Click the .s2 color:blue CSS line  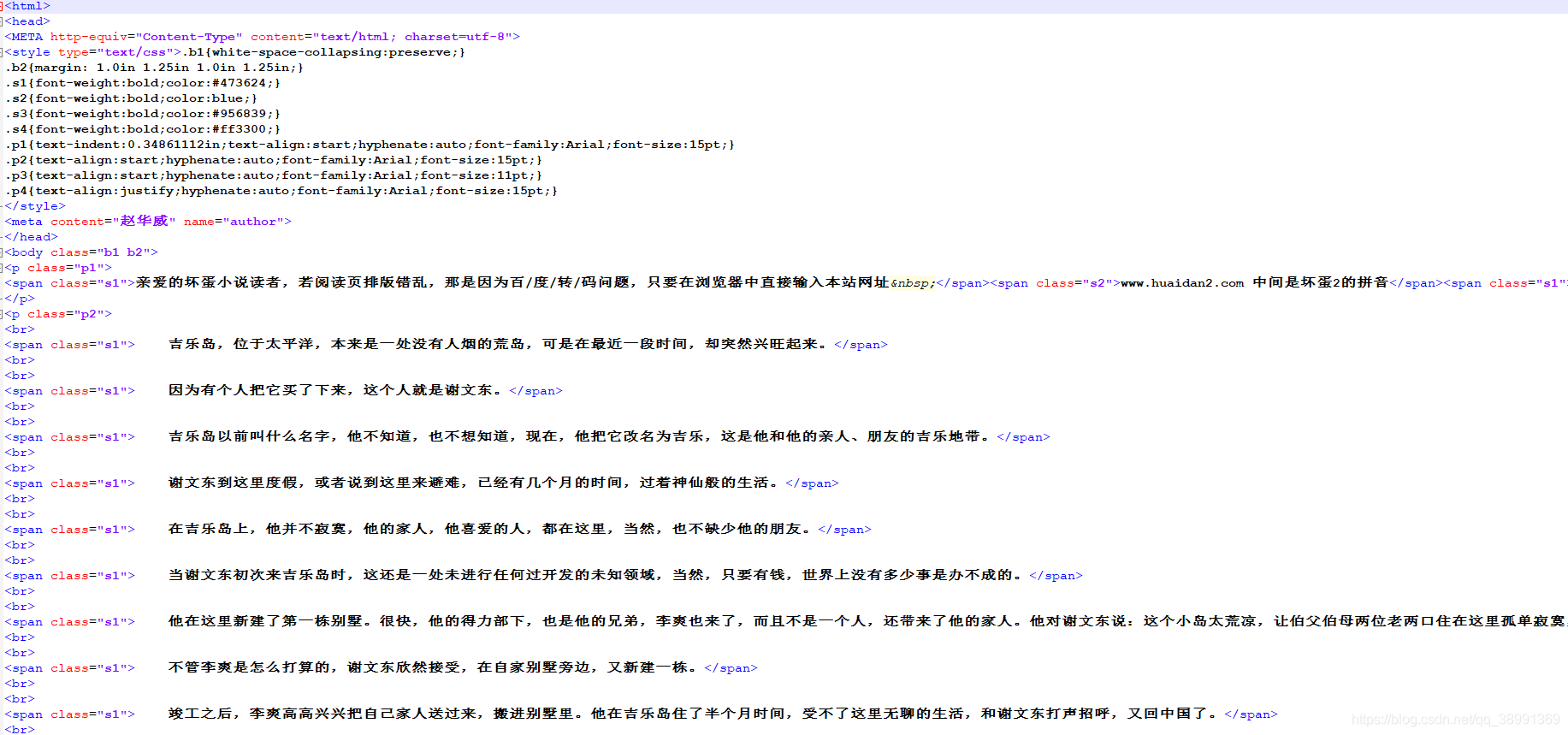click(131, 98)
